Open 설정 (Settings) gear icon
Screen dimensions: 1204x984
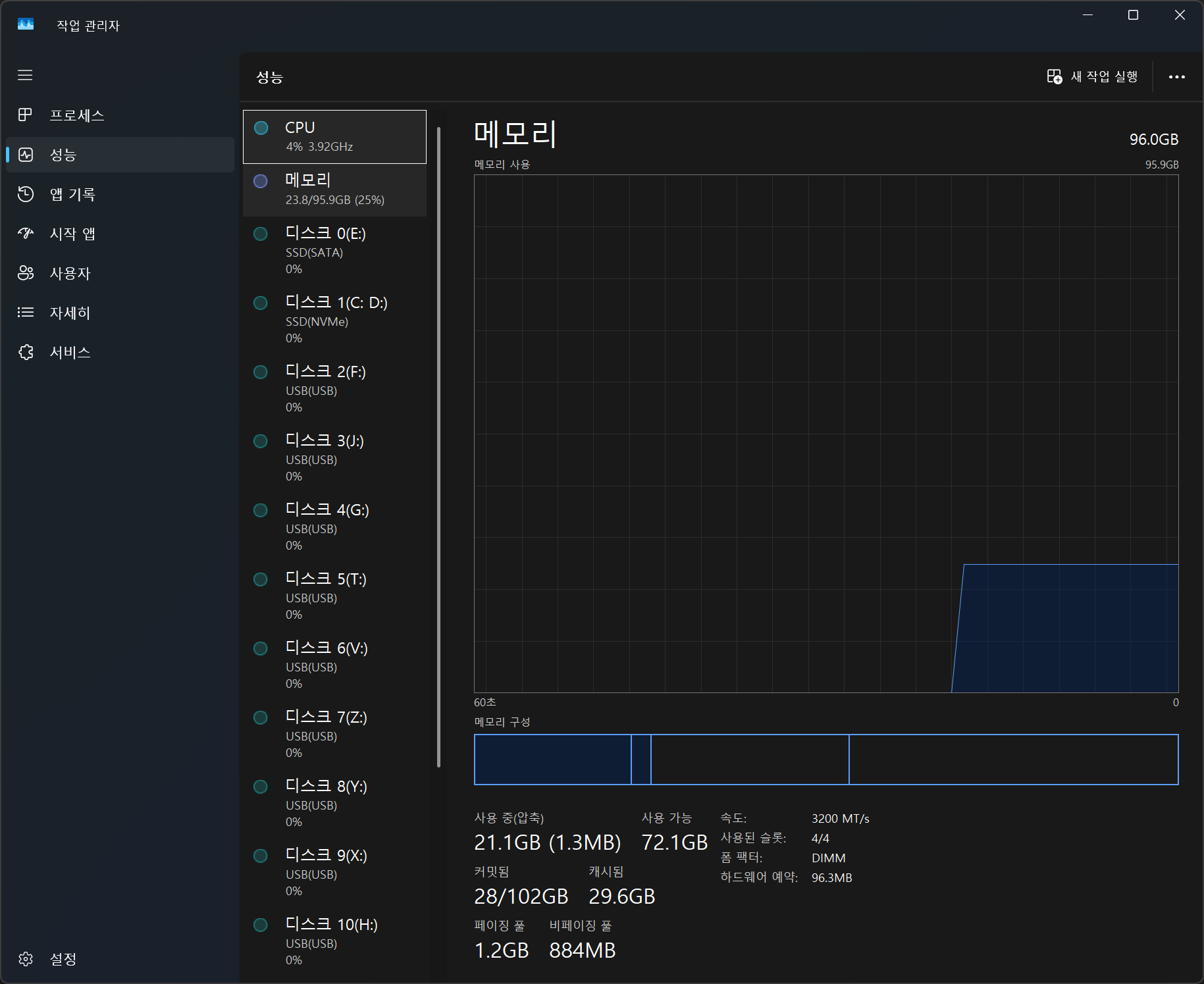[x=25, y=959]
